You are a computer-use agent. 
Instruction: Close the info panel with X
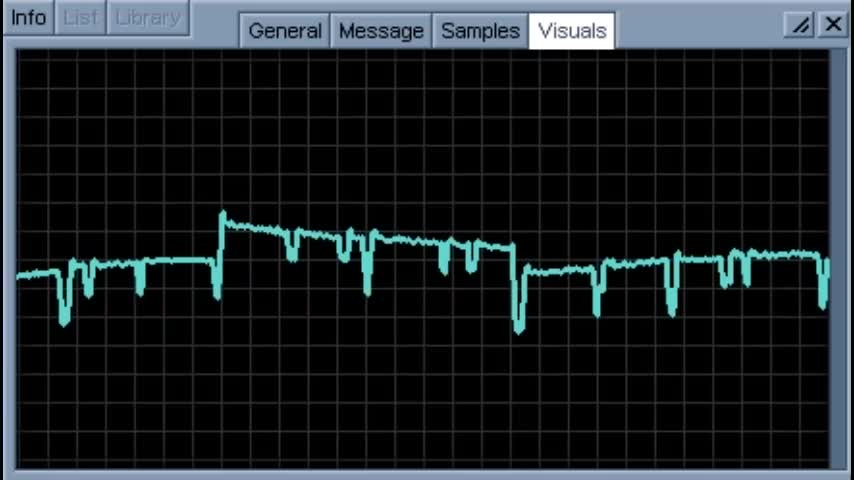(x=833, y=25)
